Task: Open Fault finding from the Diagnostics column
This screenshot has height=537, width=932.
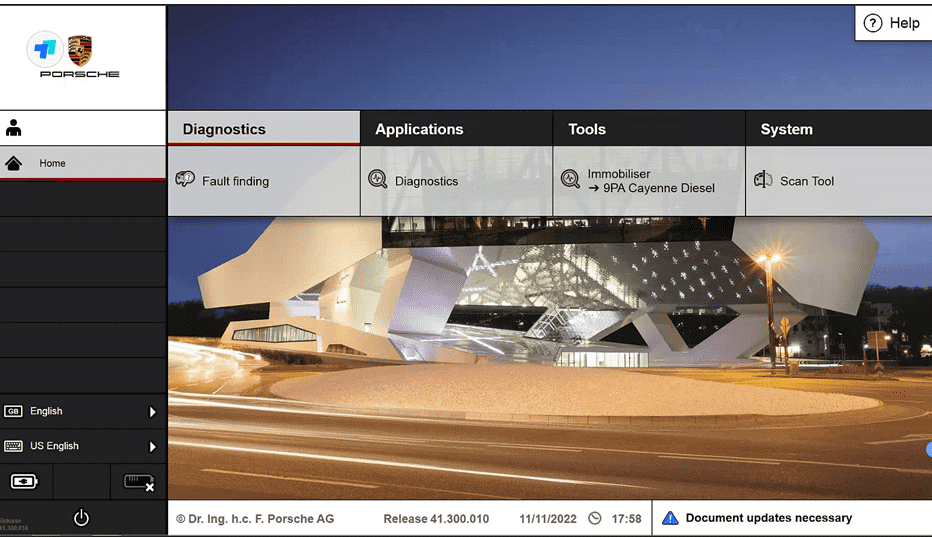Action: pos(264,181)
